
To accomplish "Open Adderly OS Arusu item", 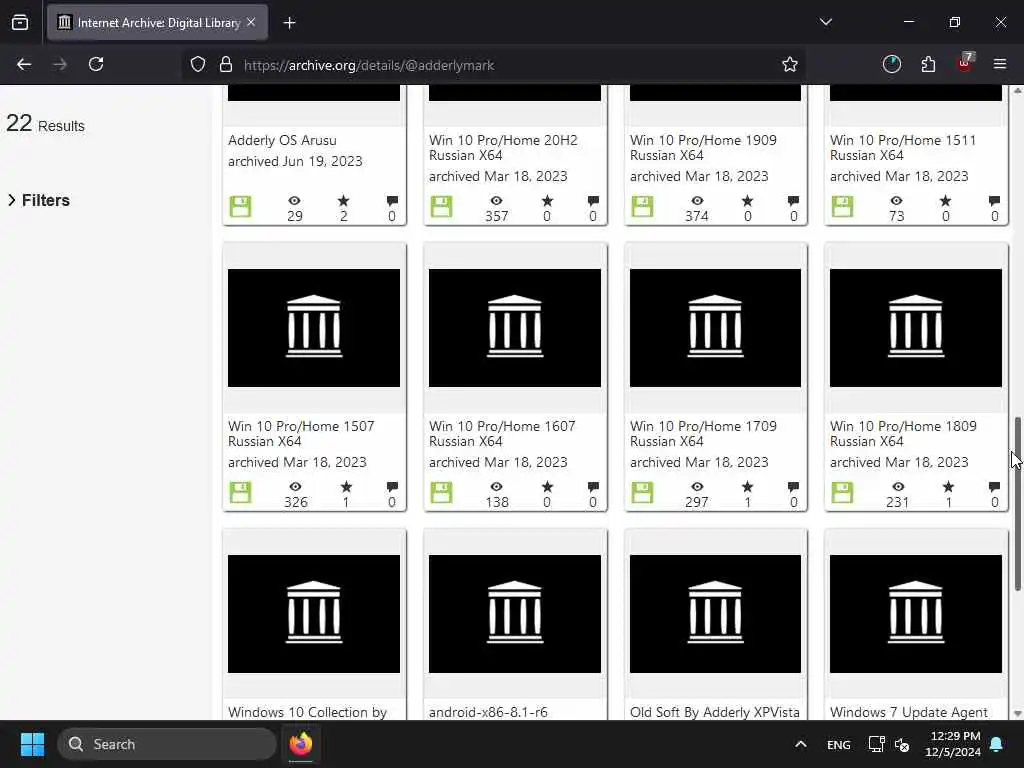I will point(282,140).
